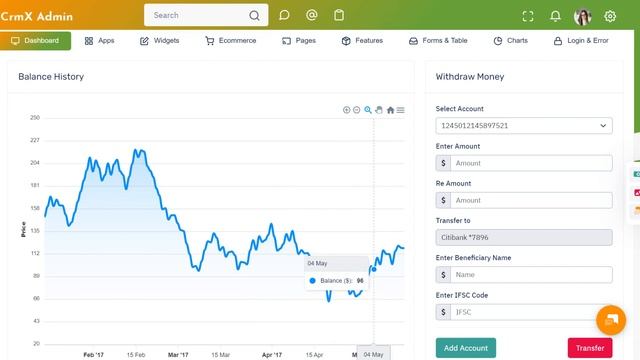Click the Enter IFSC Code label
The height and width of the screenshot is (360, 640).
coord(462,295)
